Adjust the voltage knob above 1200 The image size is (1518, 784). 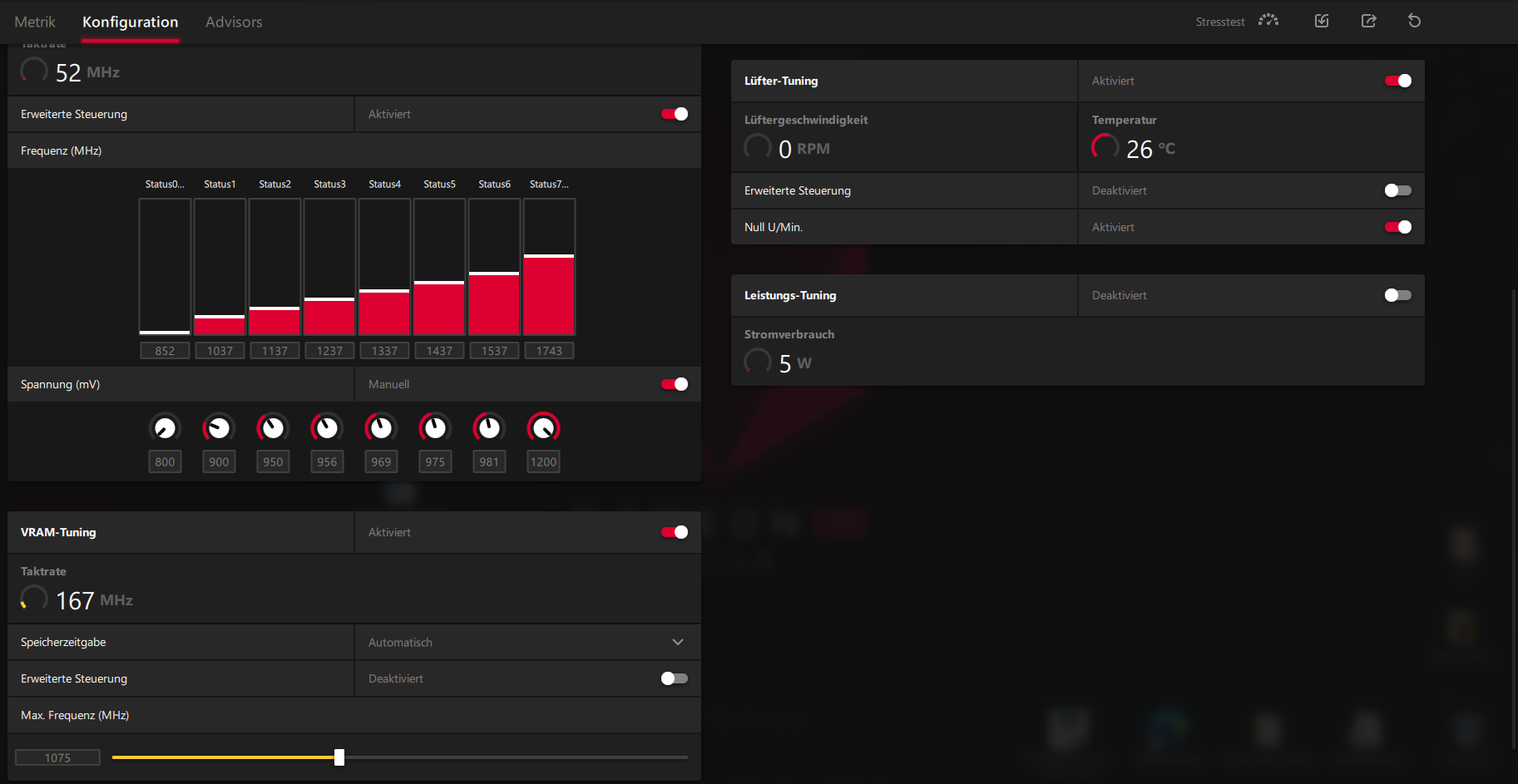(x=543, y=428)
